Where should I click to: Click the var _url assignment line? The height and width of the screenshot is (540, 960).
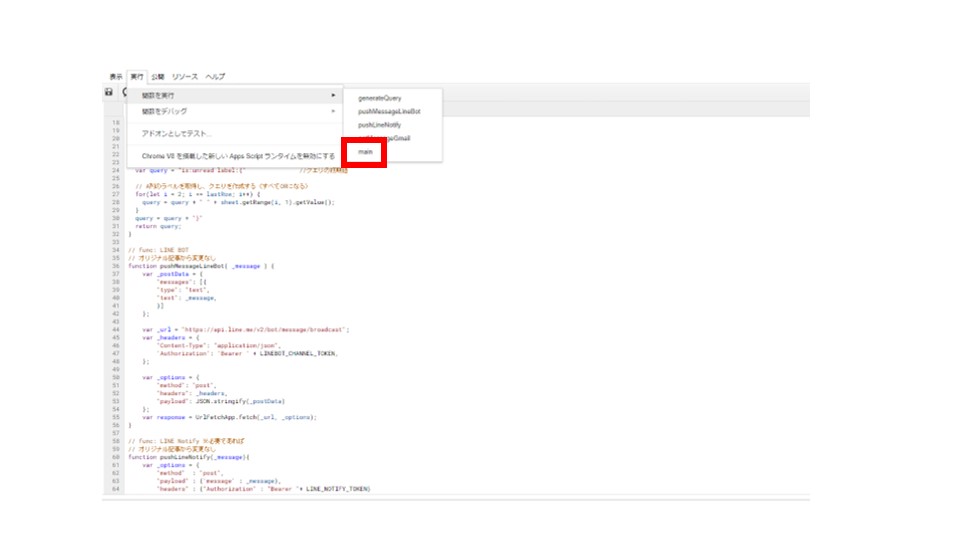click(x=245, y=329)
